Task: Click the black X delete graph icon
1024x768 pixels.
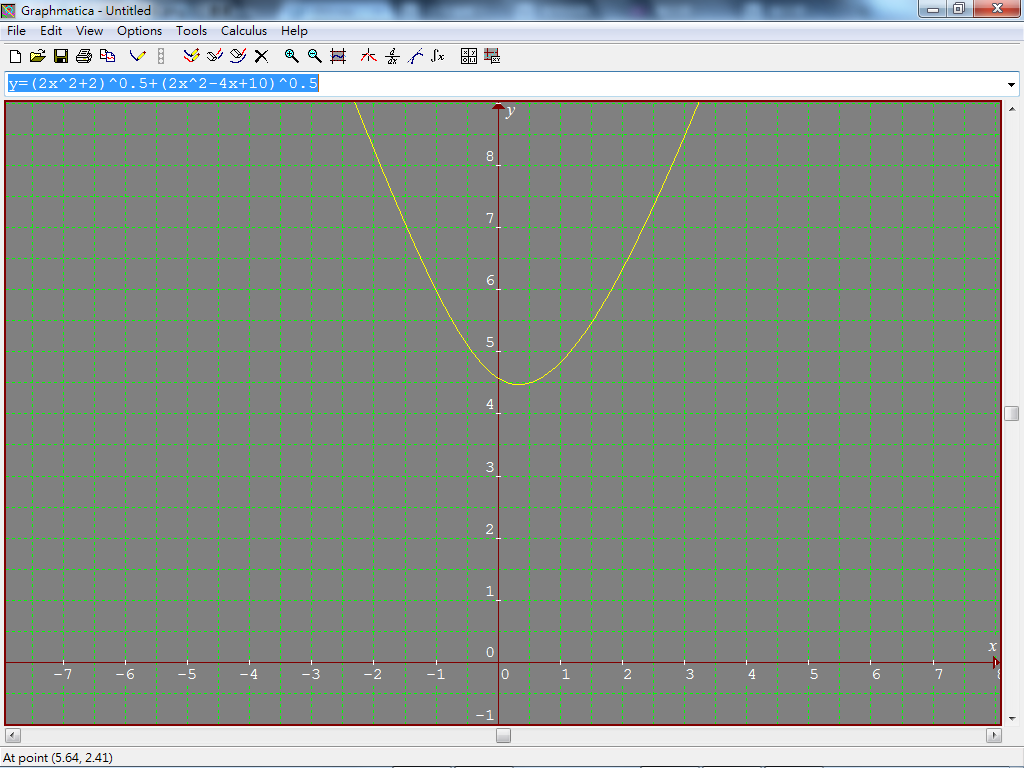Action: coord(261,56)
